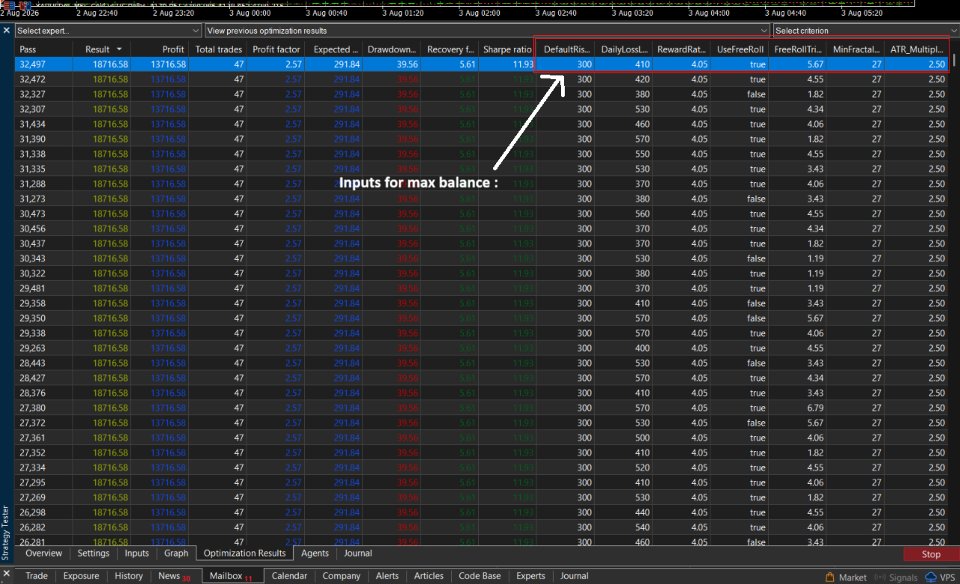Screen dimensions: 960x584
Task: Switch to the Graph tab
Action: click(x=176, y=553)
